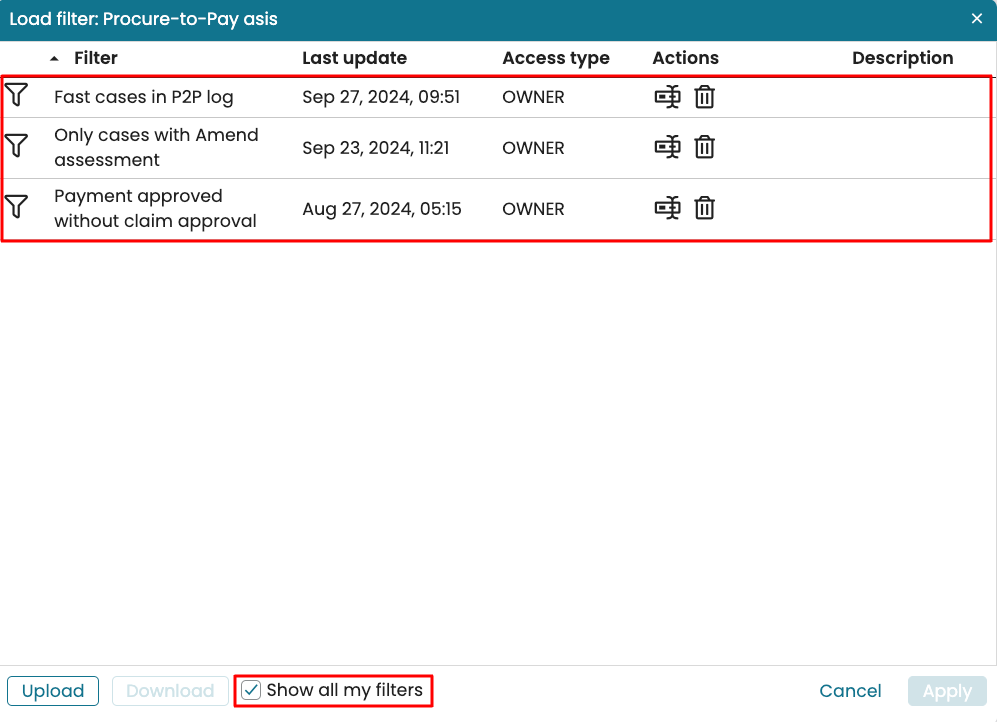Close the Load filter dialog with X

click(x=977, y=18)
